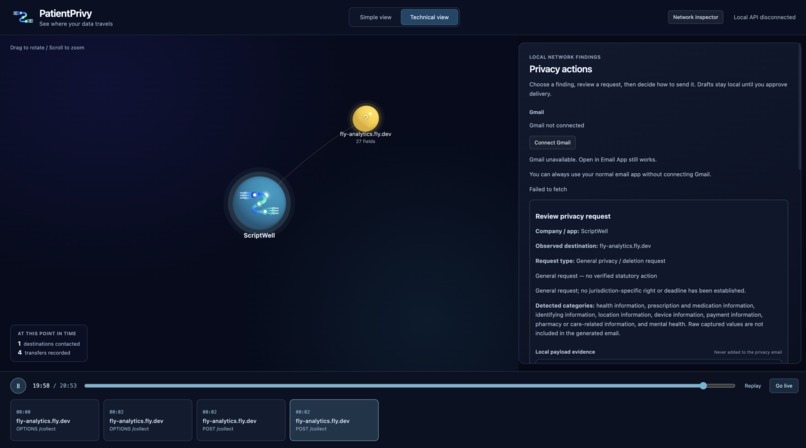
Task: Select the ScriptWell app node
Action: pyautogui.click(x=259, y=203)
